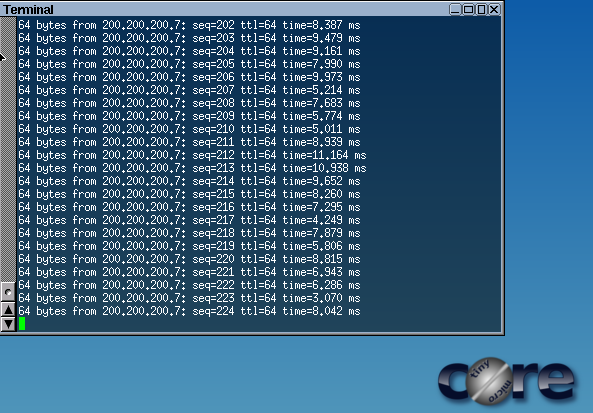593x413 pixels.
Task: Click the ping line with seq=224
Action: tap(189, 311)
